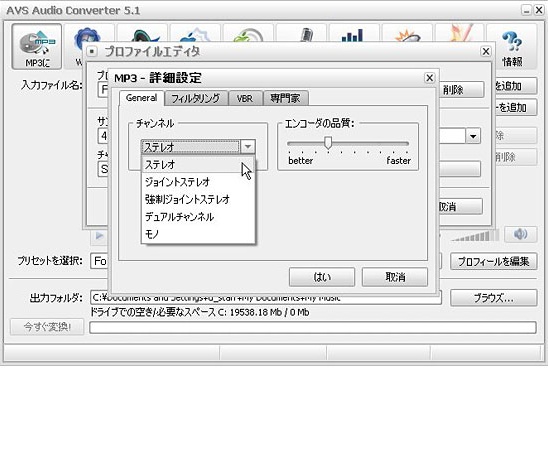Open dropdown arrow in profile editor right side
The width and height of the screenshot is (548, 457).
473,136
